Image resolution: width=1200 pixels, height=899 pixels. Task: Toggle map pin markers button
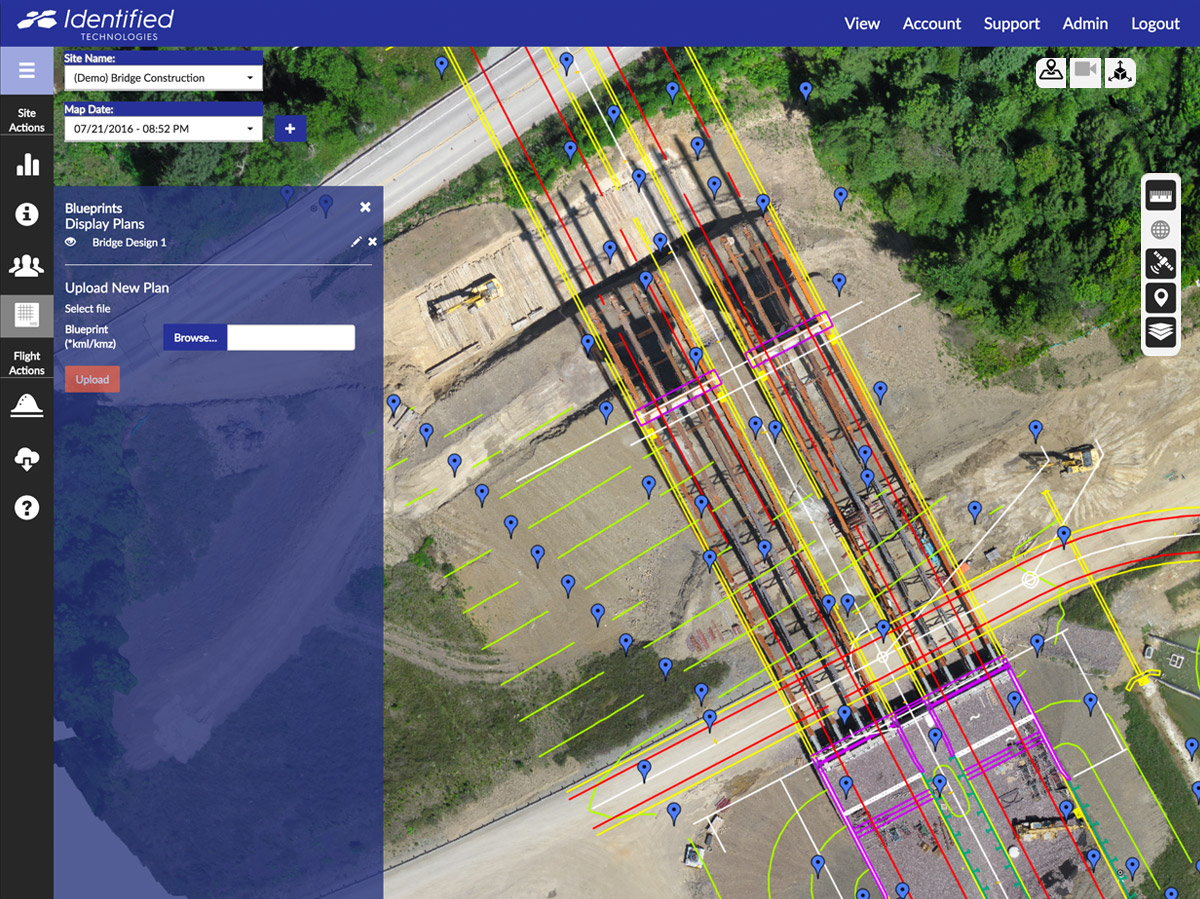click(x=1161, y=297)
